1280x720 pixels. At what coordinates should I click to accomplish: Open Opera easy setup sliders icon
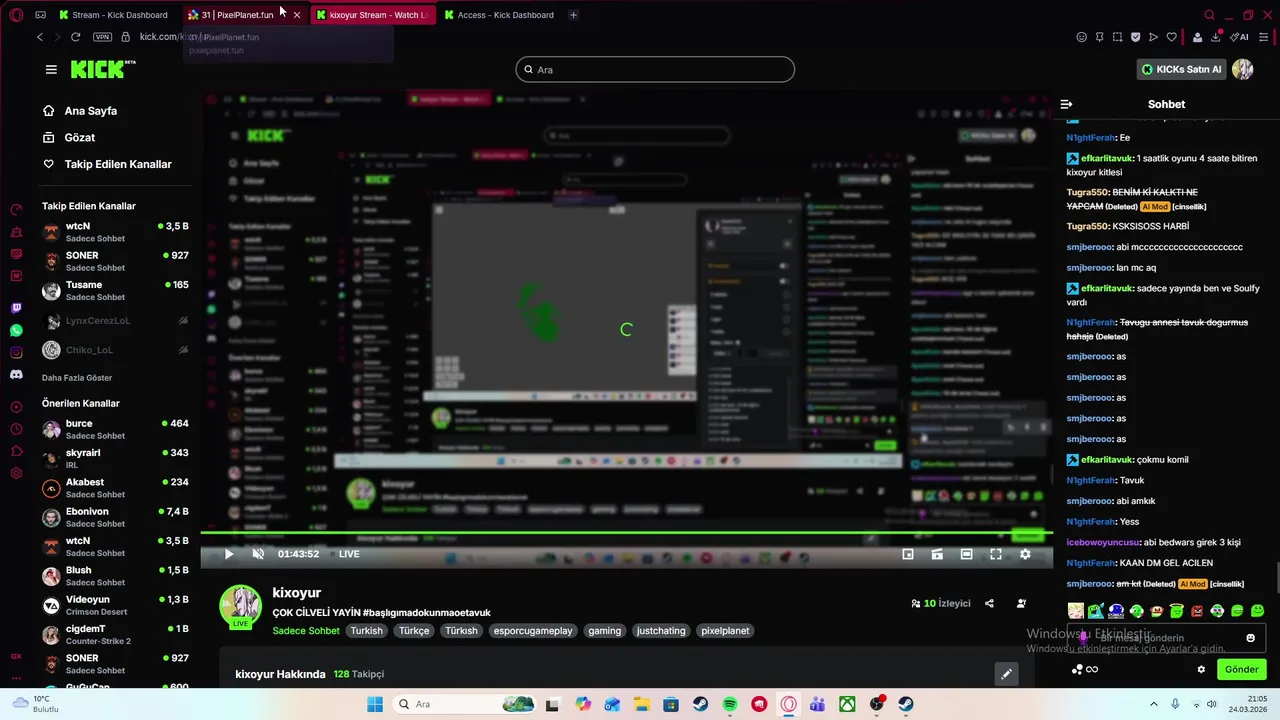(1265, 37)
